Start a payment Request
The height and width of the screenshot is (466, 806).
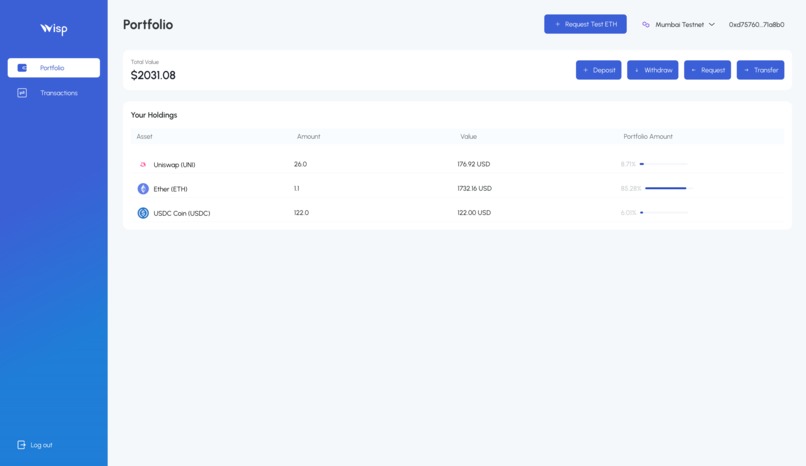(707, 70)
